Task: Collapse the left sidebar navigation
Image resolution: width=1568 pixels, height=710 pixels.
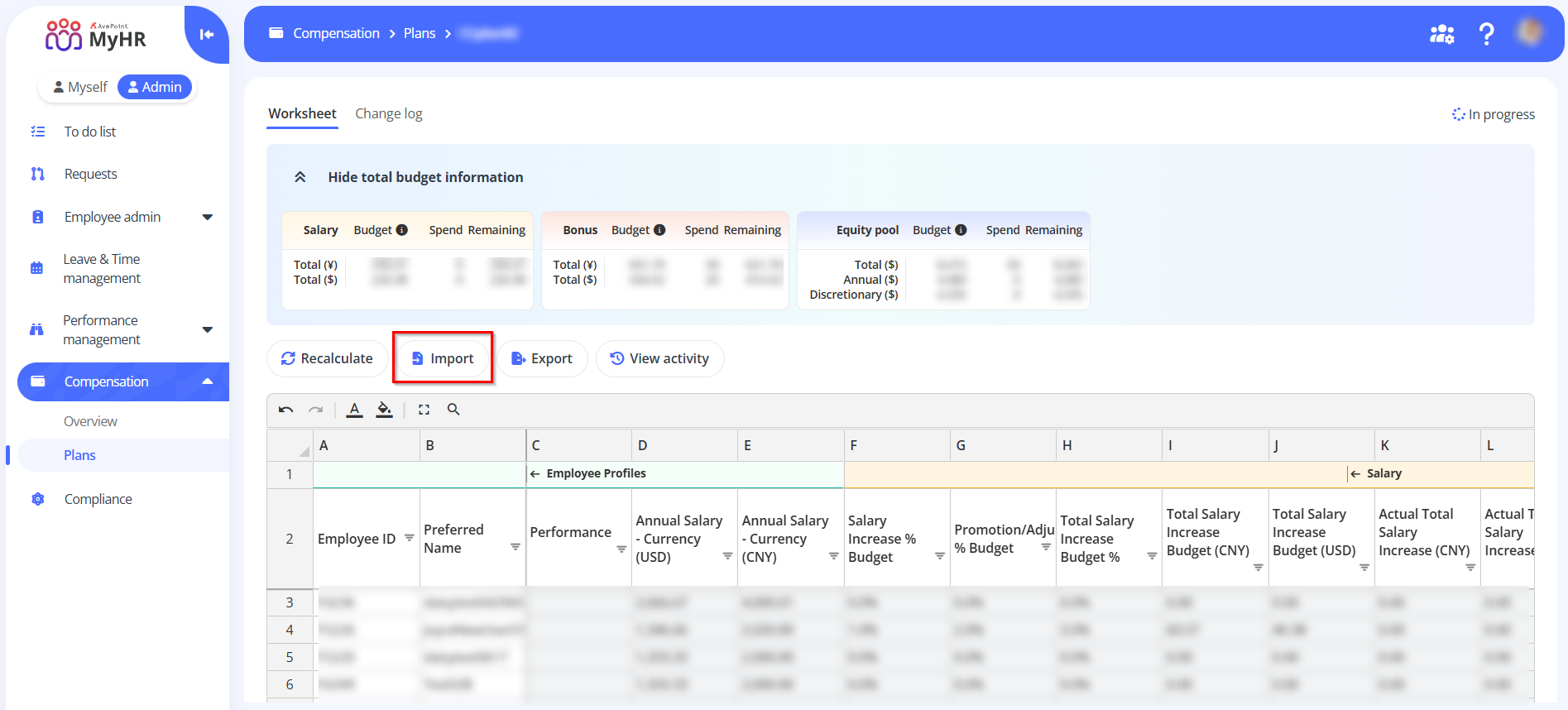Action: point(207,34)
